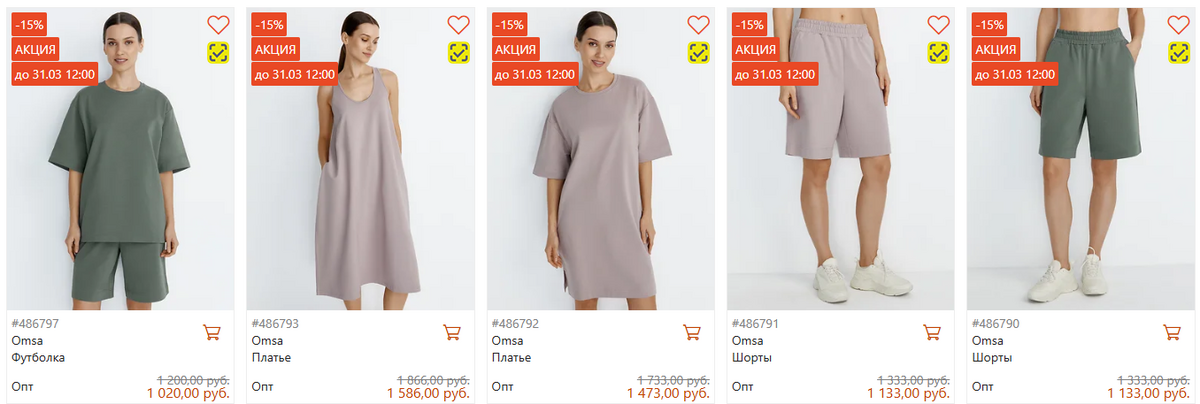The height and width of the screenshot is (404, 1200).
Task: Open green T-shirt product photo
Action: [x=120, y=190]
